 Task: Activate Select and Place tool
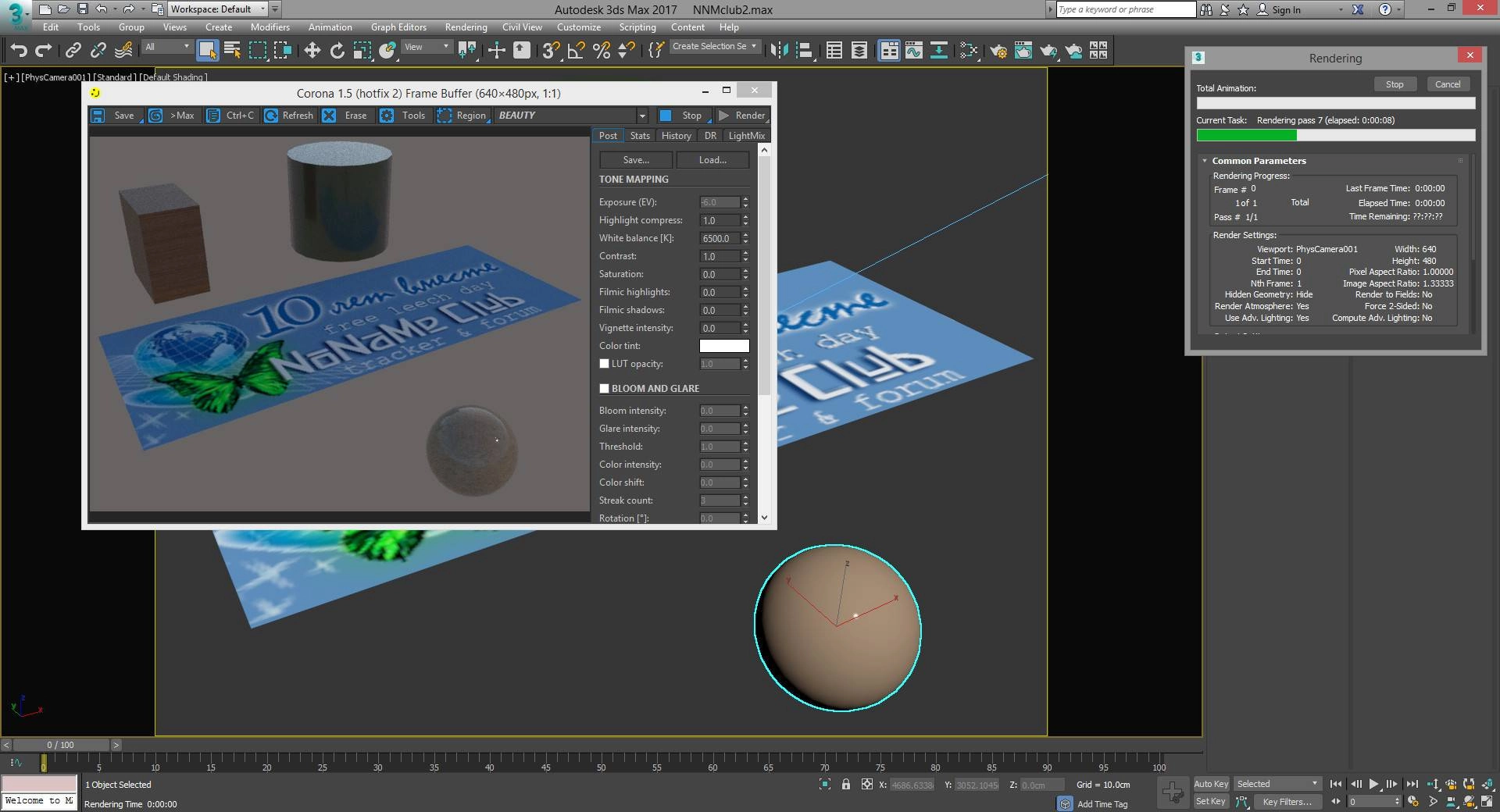point(387,51)
